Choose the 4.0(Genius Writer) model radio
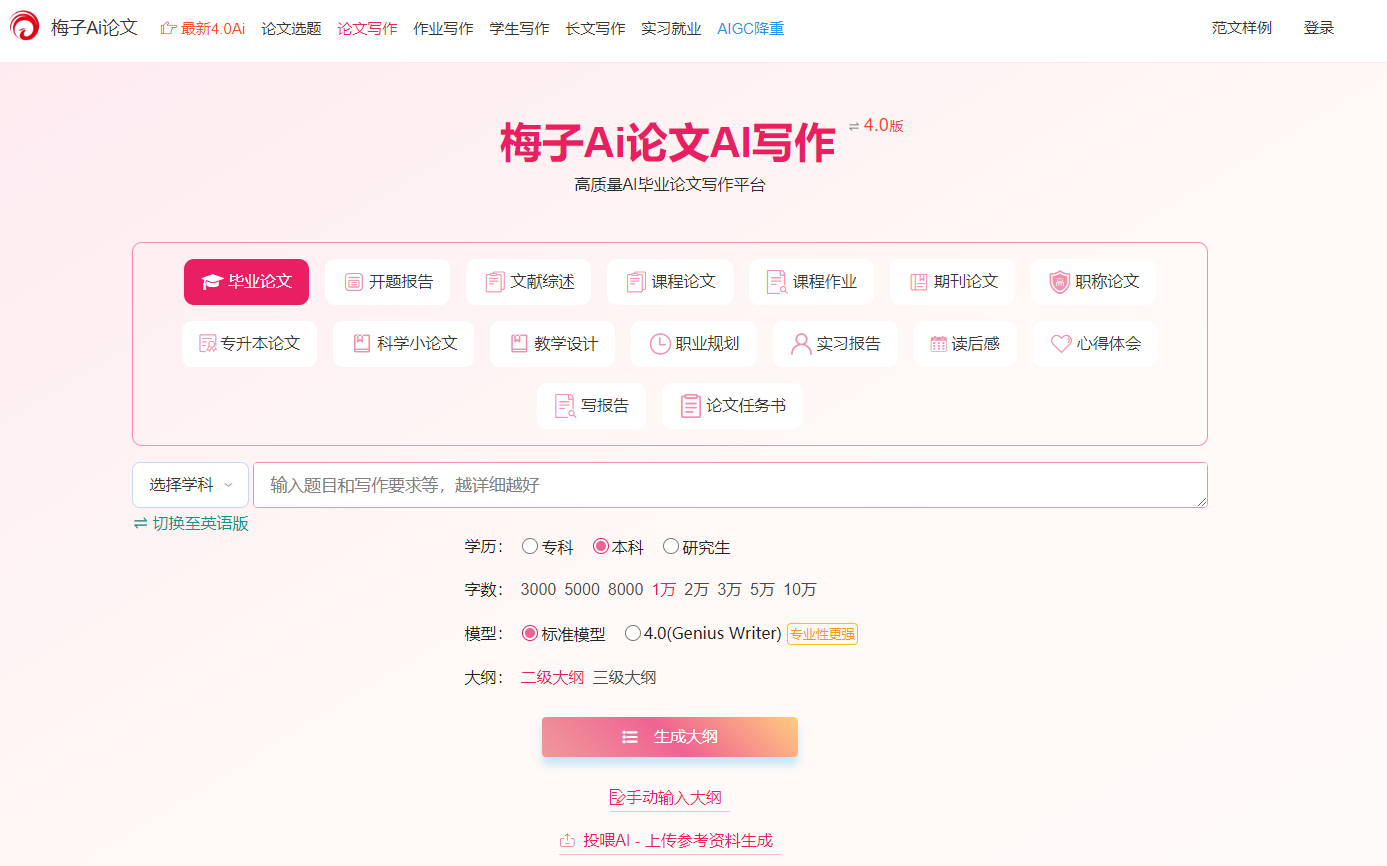 tap(633, 633)
